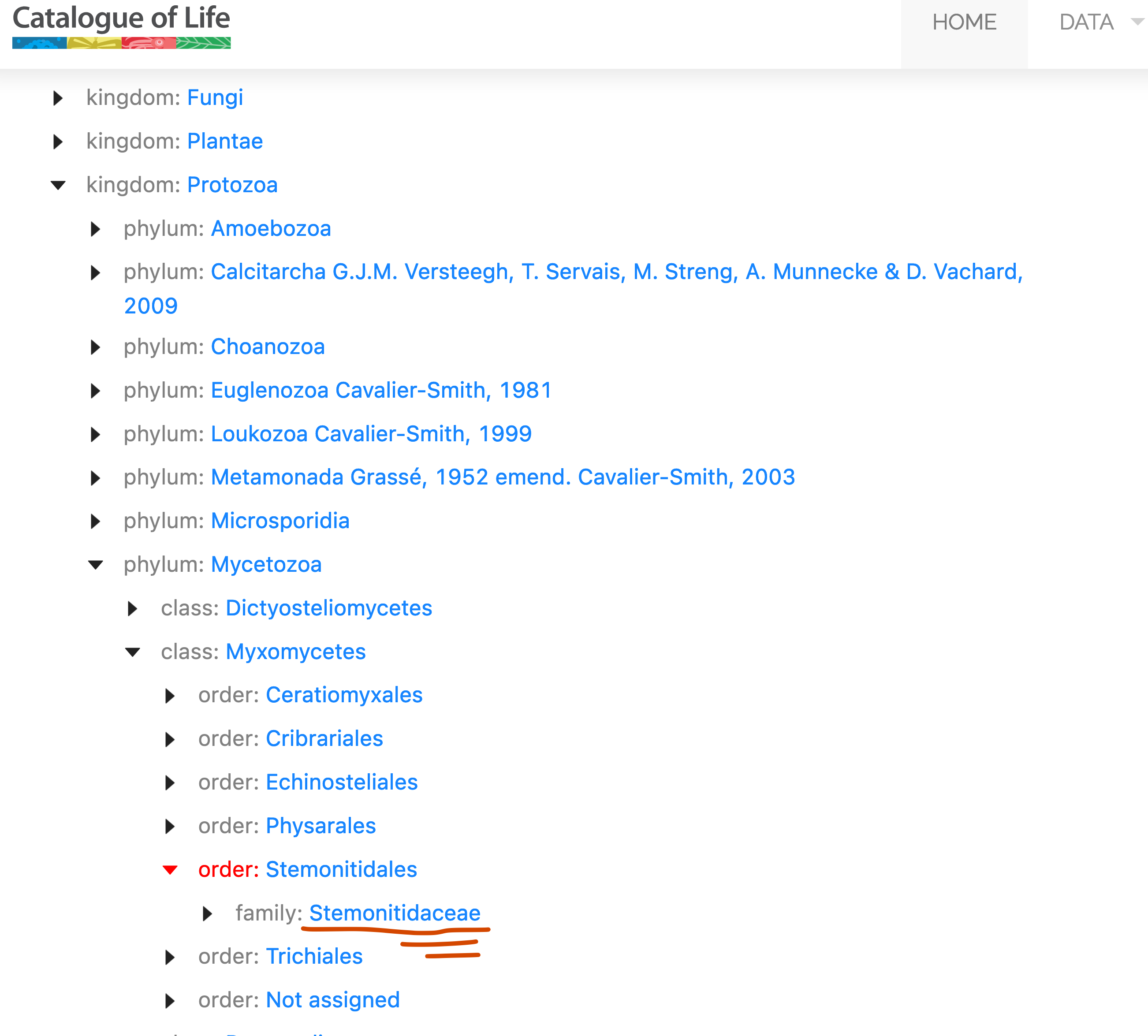Expand the Stemonitidaceae family arrow
This screenshot has width=1148, height=1036.
point(207,913)
